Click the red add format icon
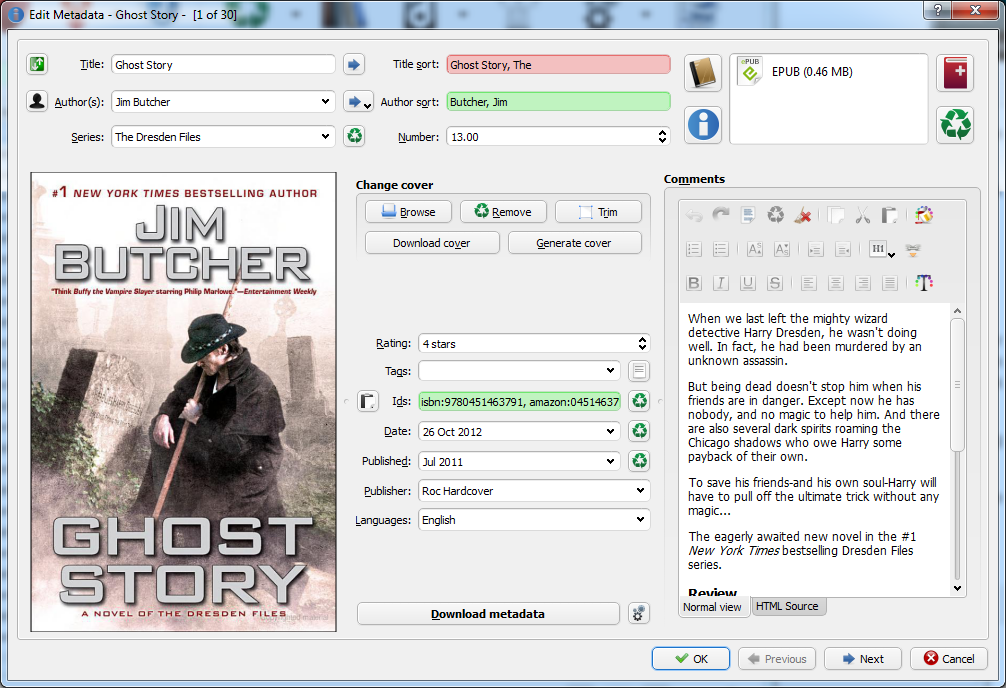The height and width of the screenshot is (688, 1006). (x=955, y=73)
